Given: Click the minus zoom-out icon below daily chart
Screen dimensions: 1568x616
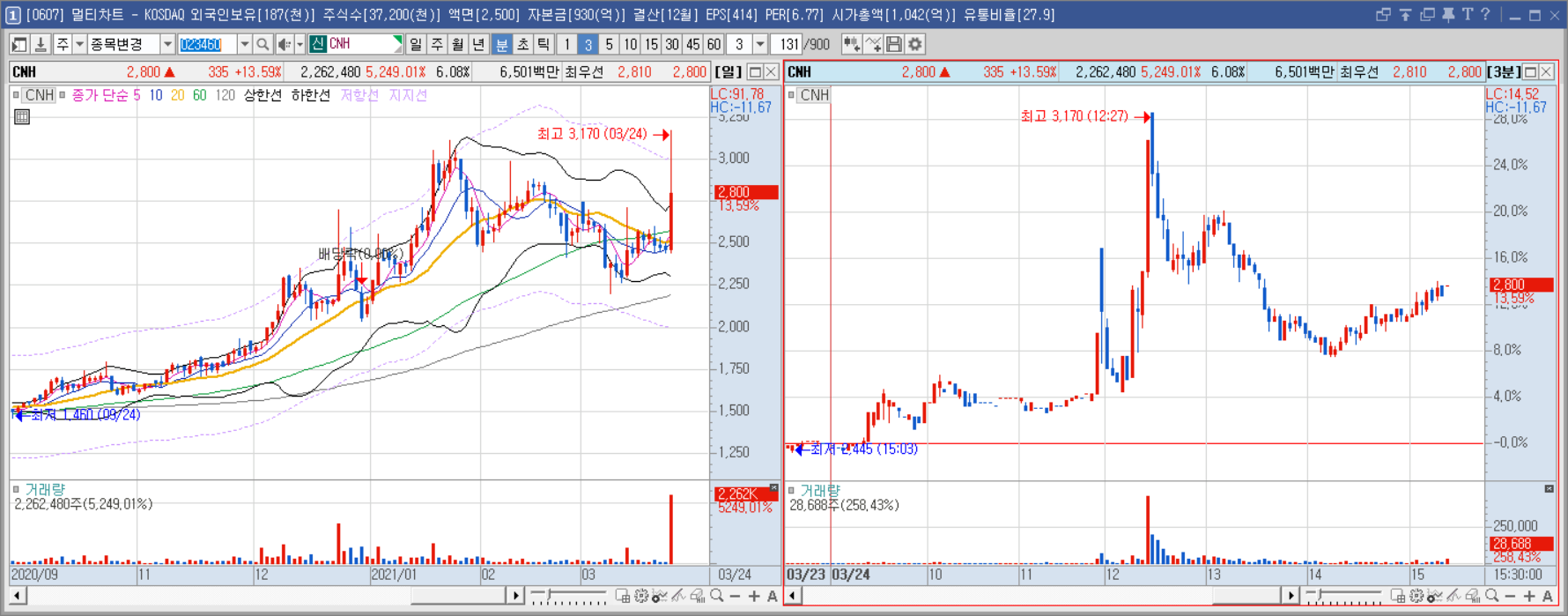Looking at the screenshot, I should [736, 597].
